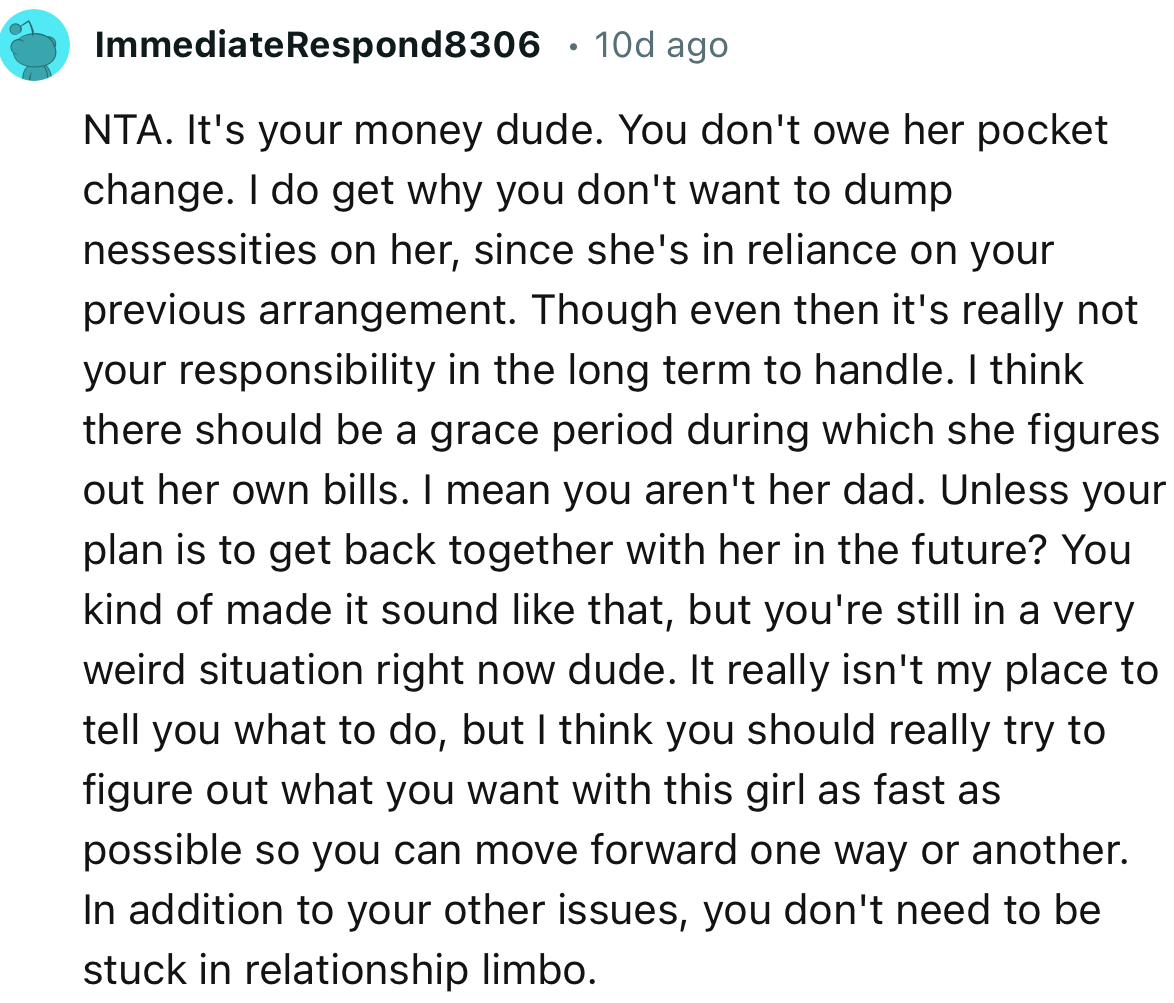Click the Reddit snoo avatar icon

(36, 46)
